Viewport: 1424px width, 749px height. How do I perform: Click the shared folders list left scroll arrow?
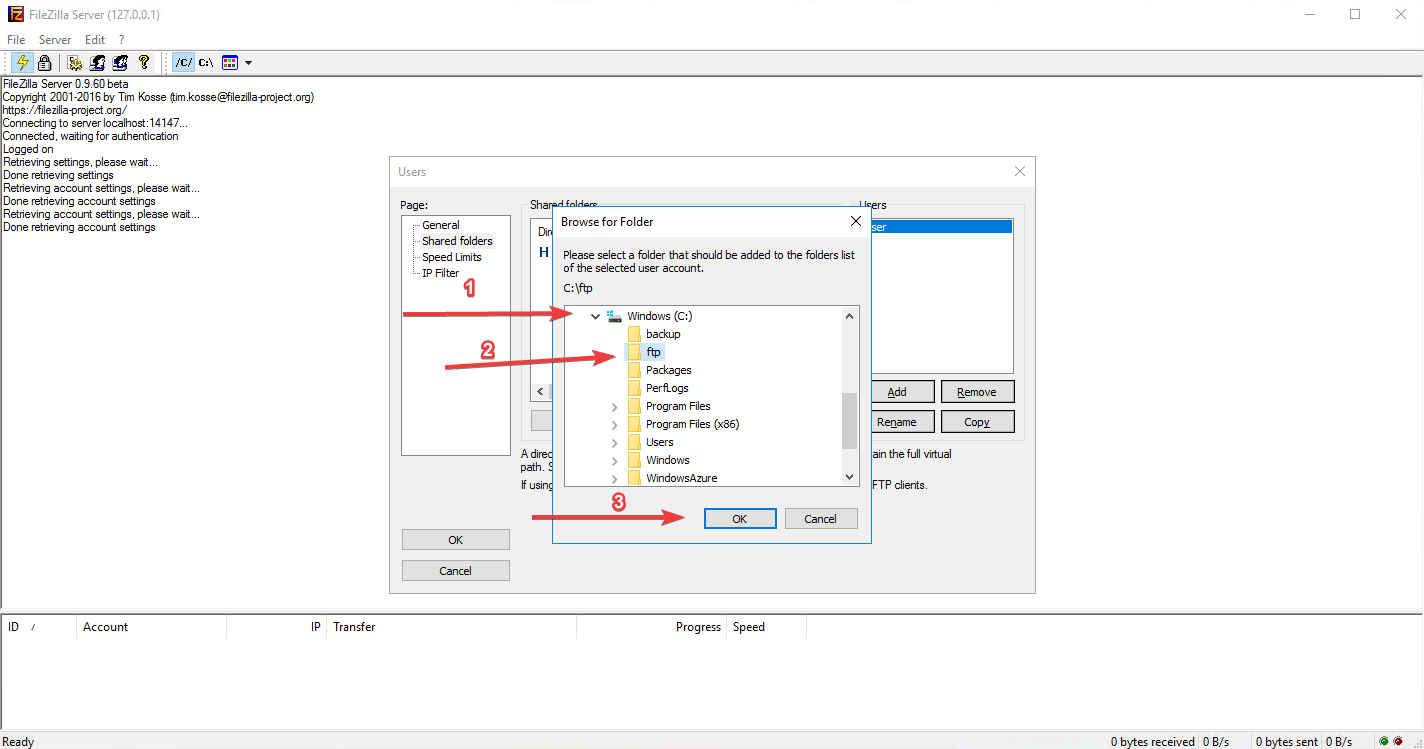[x=541, y=392]
